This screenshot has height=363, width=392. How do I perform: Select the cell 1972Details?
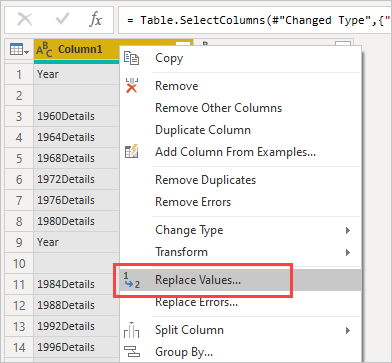[x=76, y=179]
